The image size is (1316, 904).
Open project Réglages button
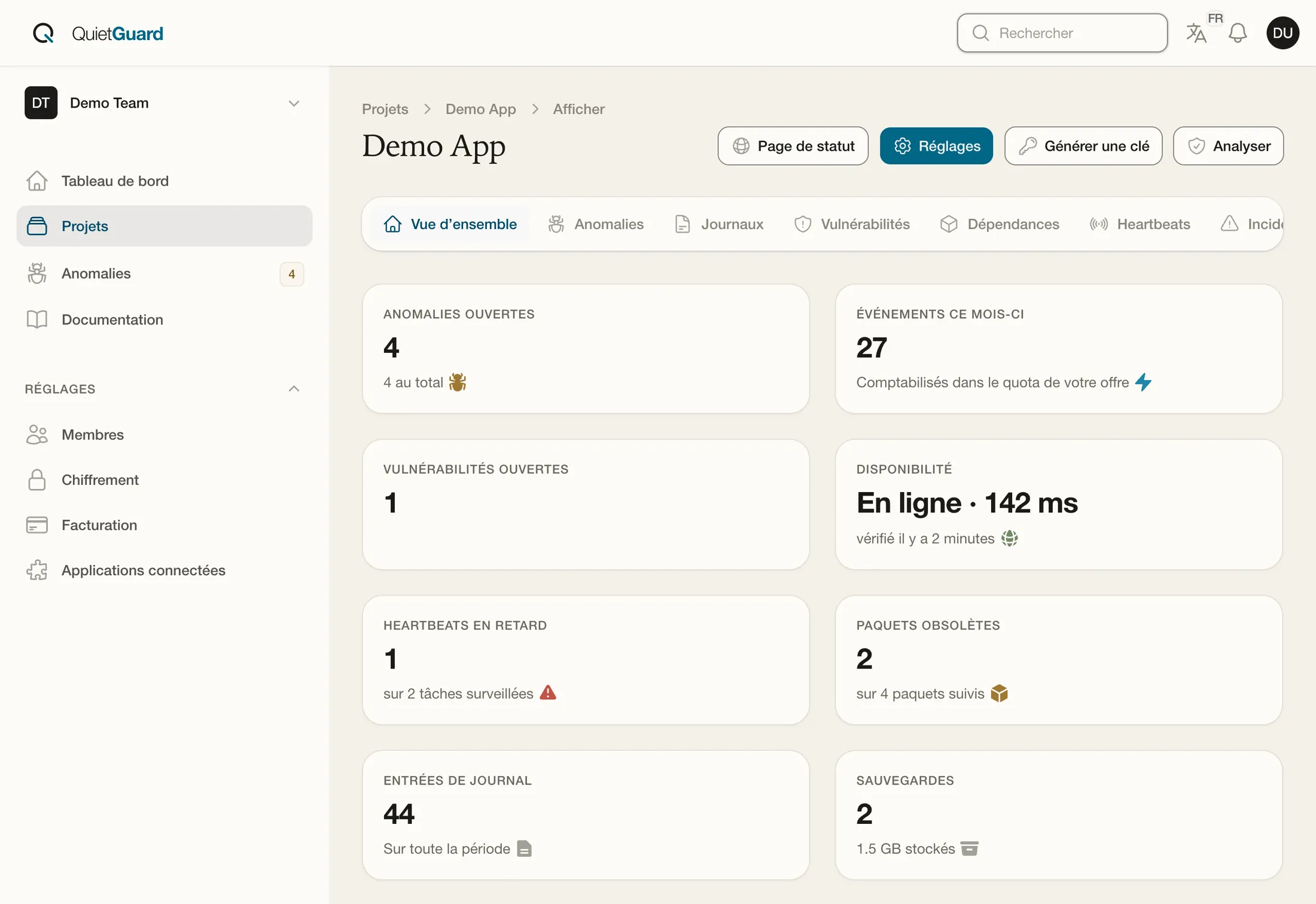(x=937, y=146)
